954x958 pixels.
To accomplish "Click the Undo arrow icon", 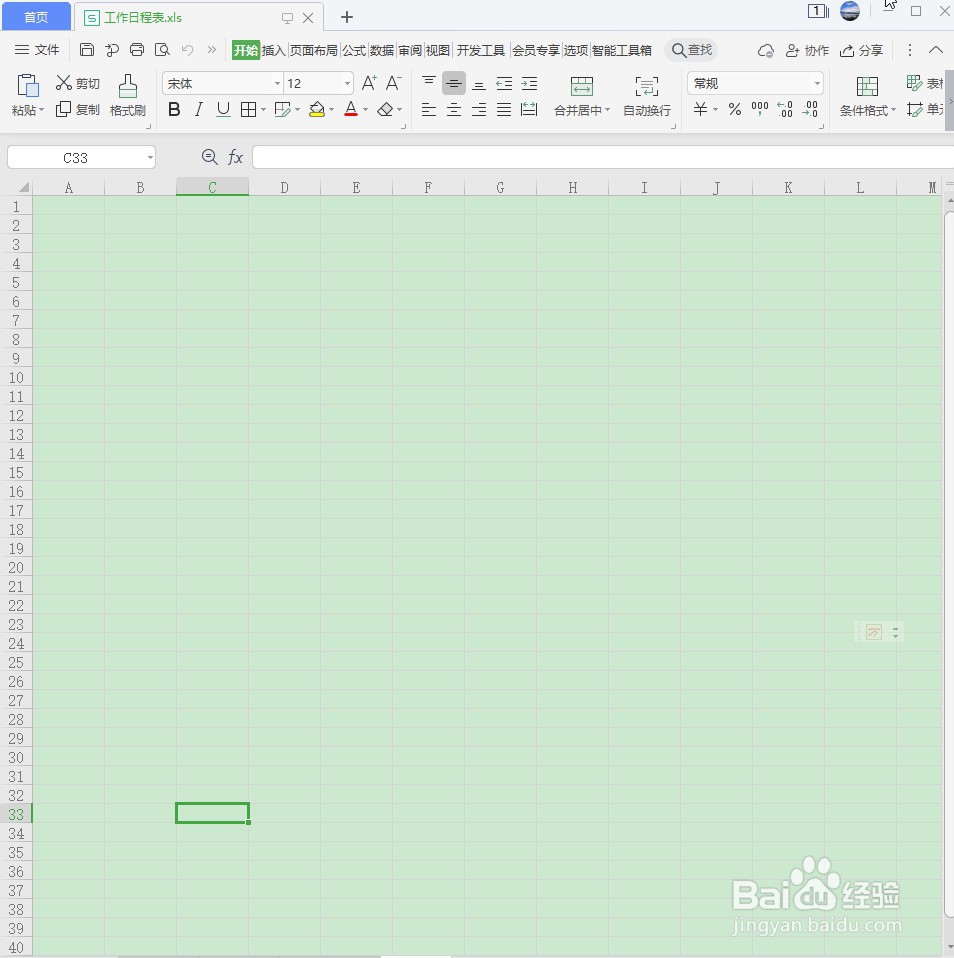I will [188, 50].
